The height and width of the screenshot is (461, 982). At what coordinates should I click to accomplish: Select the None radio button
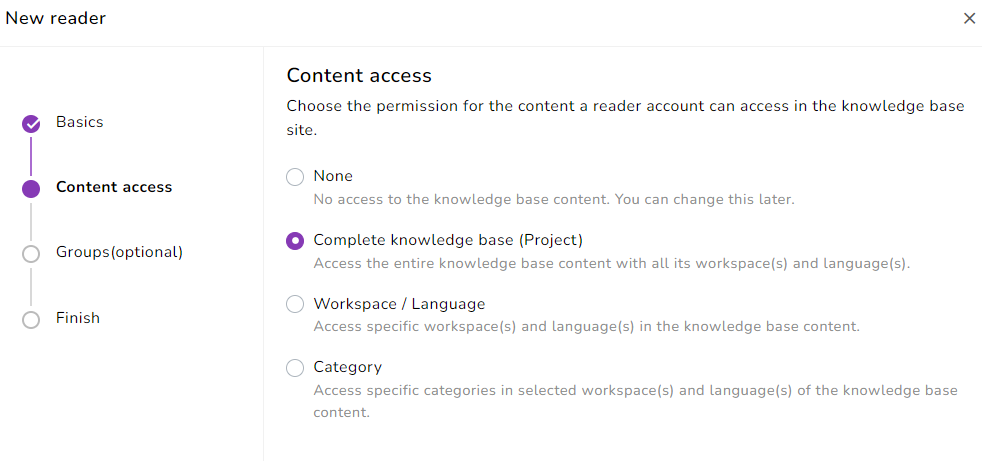295,177
